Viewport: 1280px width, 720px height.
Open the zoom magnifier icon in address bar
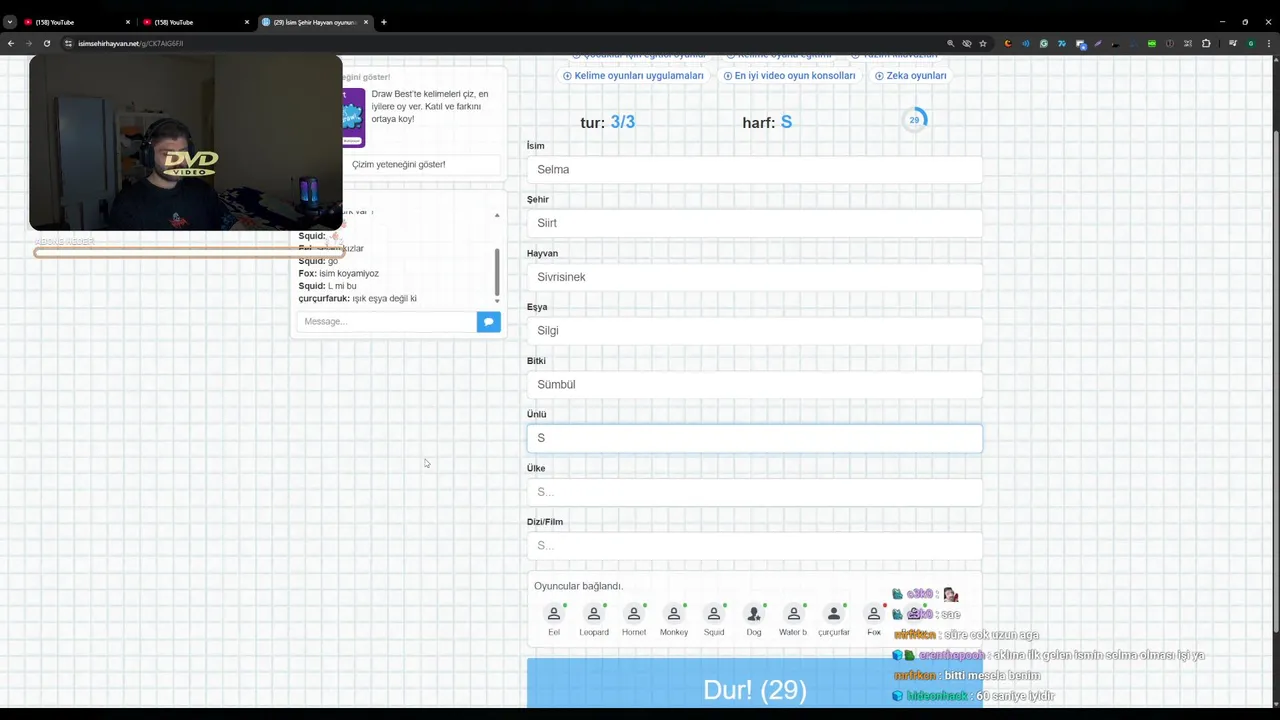click(x=950, y=43)
